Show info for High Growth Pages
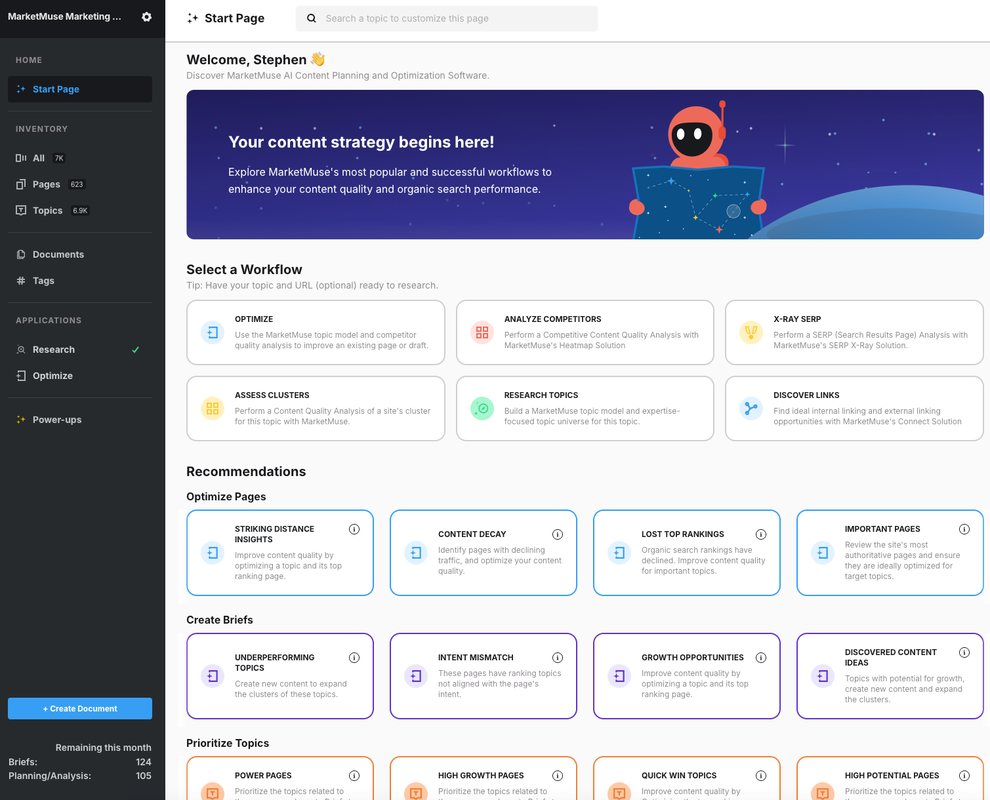 click(x=558, y=775)
